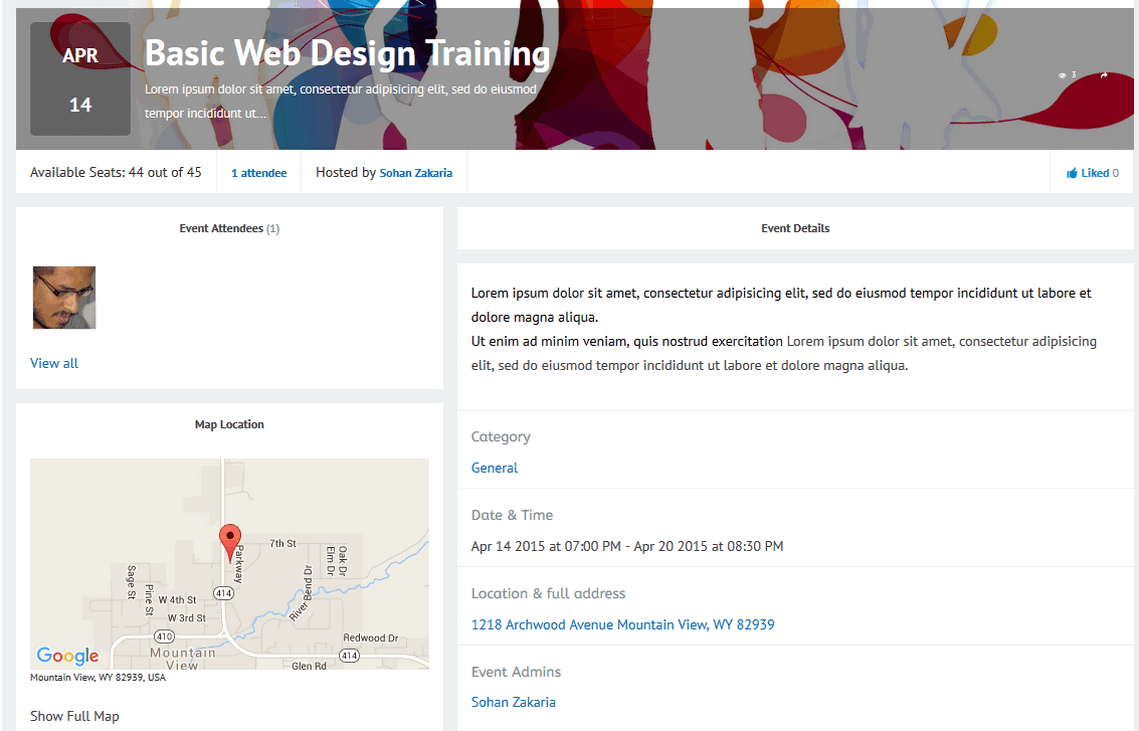This screenshot has height=731, width=1139.
Task: Open the '1 attendee' link
Action: click(259, 173)
